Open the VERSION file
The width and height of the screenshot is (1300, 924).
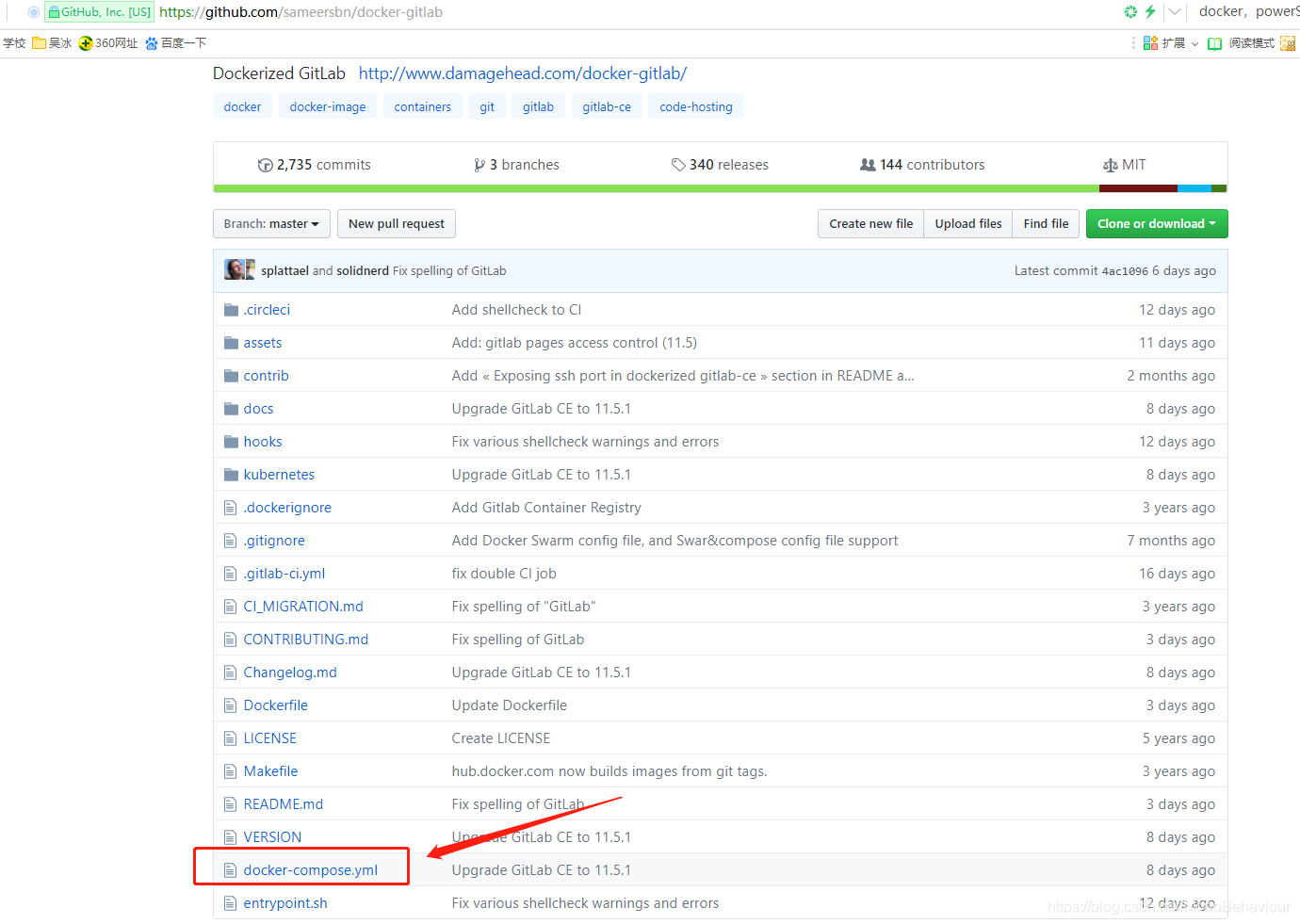pos(272,837)
